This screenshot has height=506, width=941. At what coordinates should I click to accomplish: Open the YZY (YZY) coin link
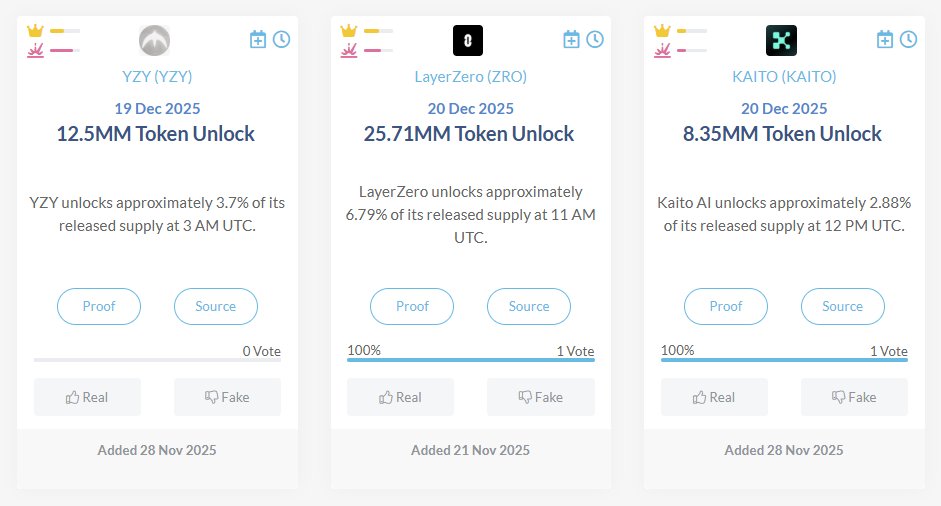pyautogui.click(x=155, y=76)
